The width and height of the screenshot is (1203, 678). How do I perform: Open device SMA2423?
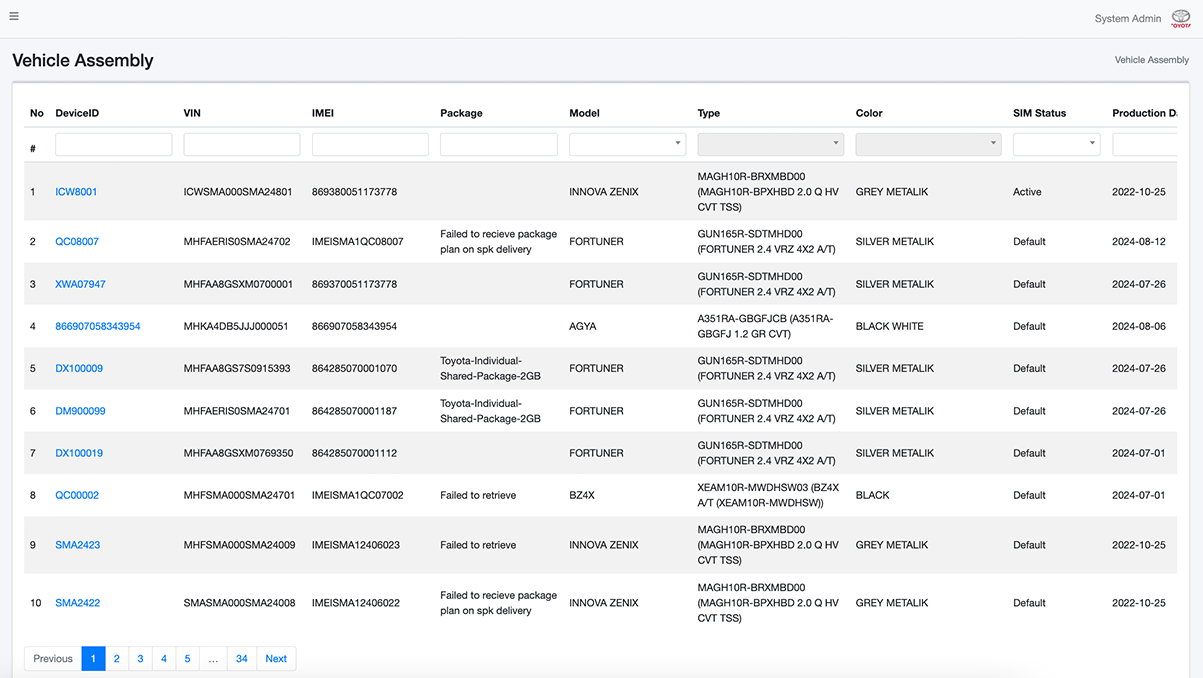pos(78,545)
